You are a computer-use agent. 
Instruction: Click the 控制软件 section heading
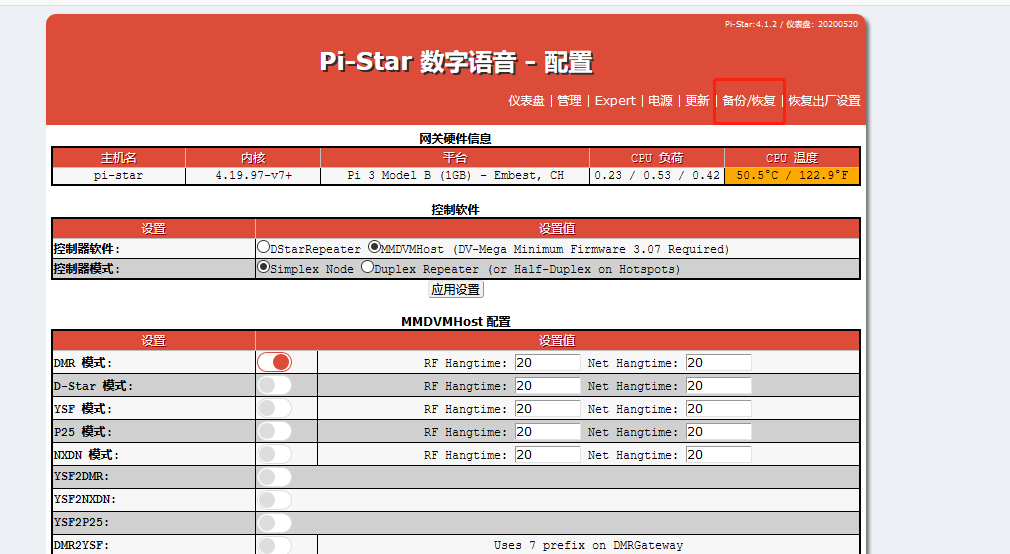tap(455, 209)
